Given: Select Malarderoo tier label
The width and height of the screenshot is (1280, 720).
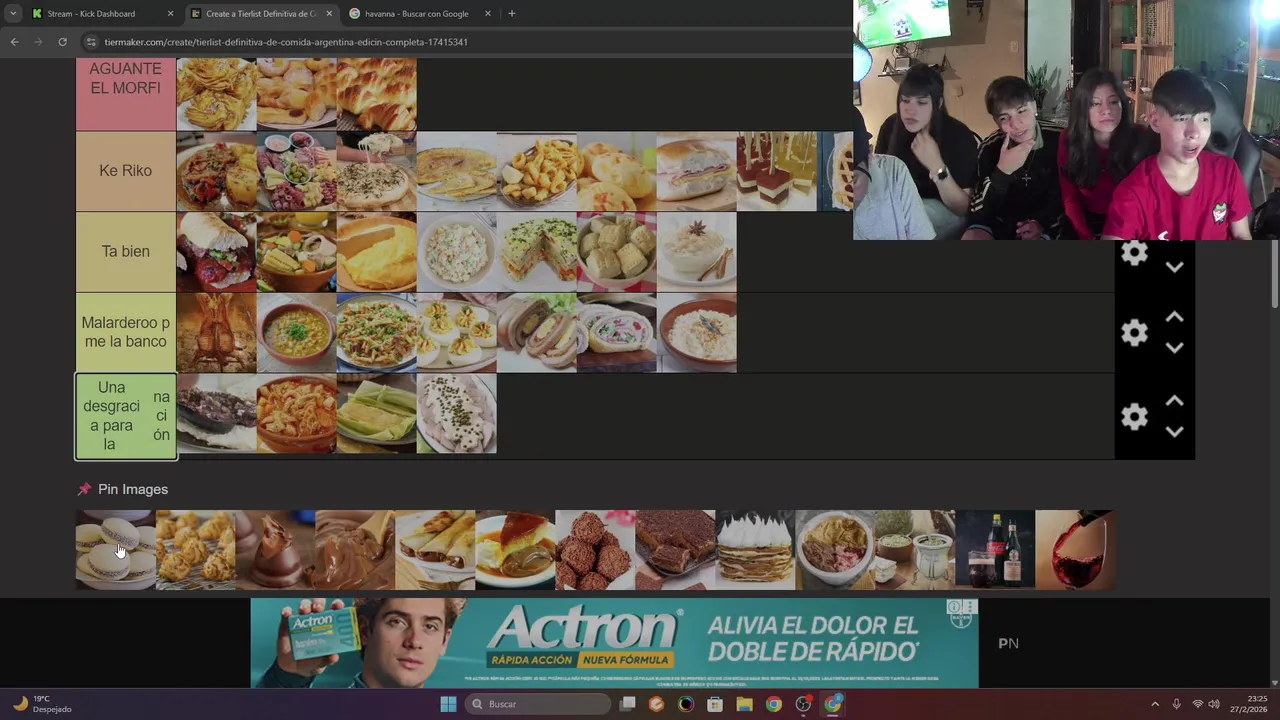Looking at the screenshot, I should tap(125, 332).
